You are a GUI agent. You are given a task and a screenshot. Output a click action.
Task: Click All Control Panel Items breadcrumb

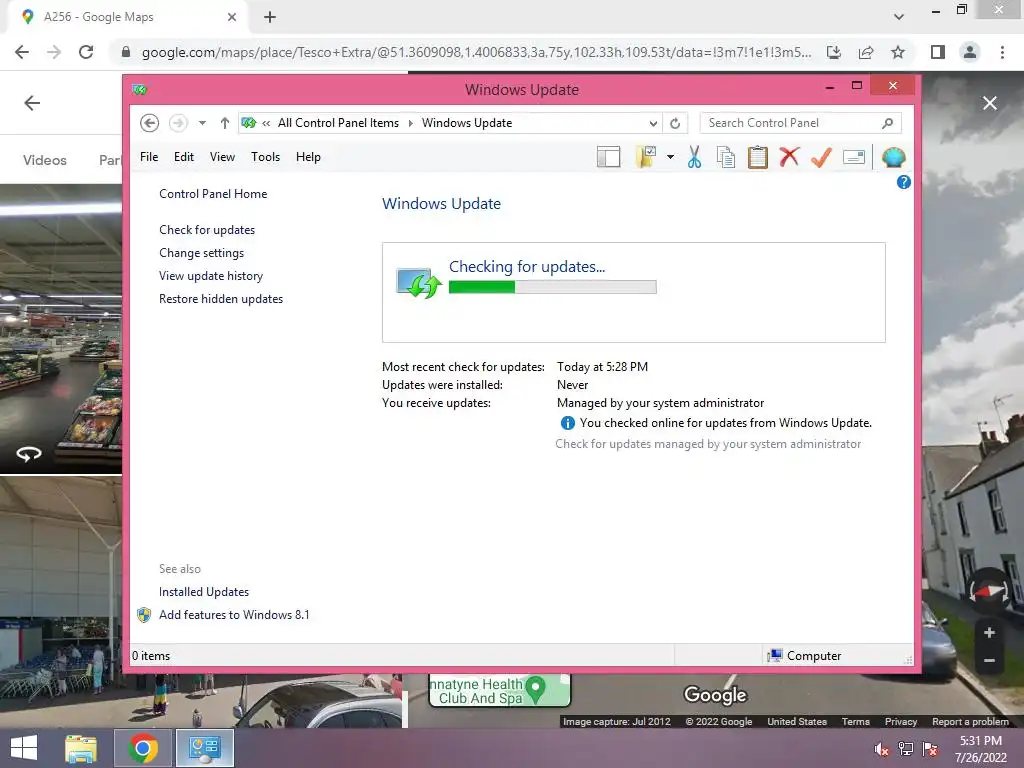tap(338, 123)
